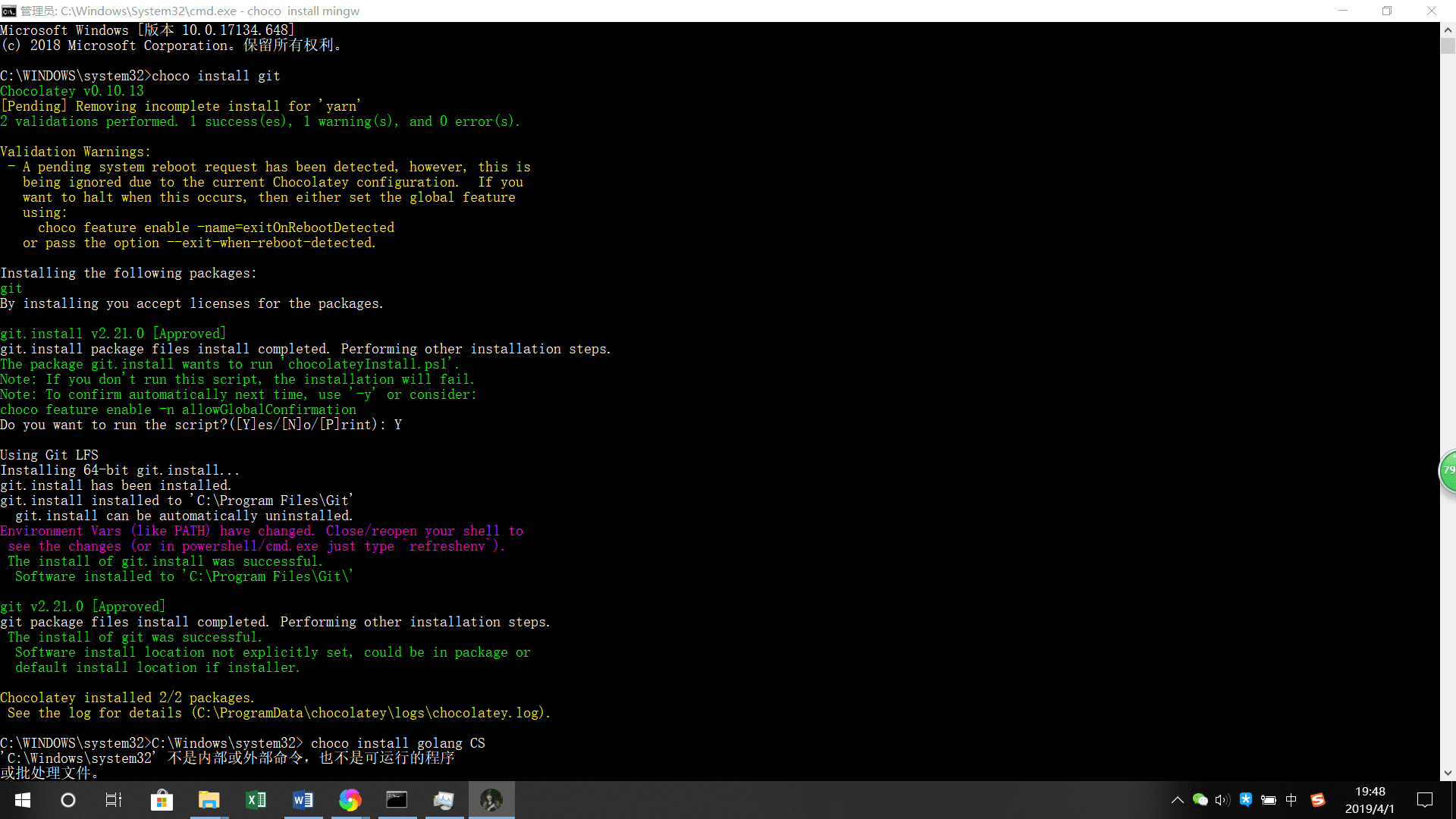Expand hidden system tray icons

(x=1178, y=800)
